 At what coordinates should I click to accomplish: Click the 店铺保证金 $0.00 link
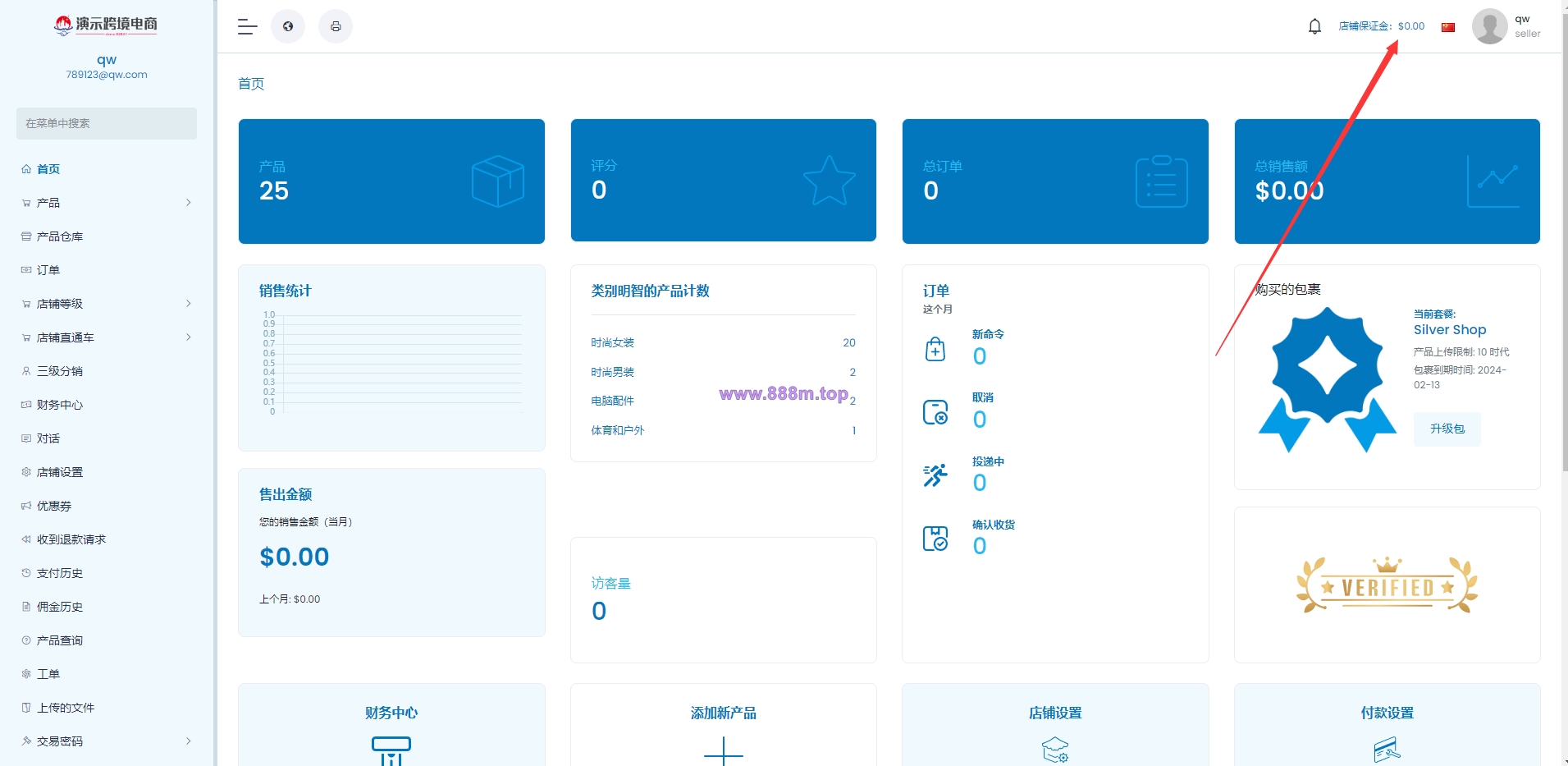1381,26
